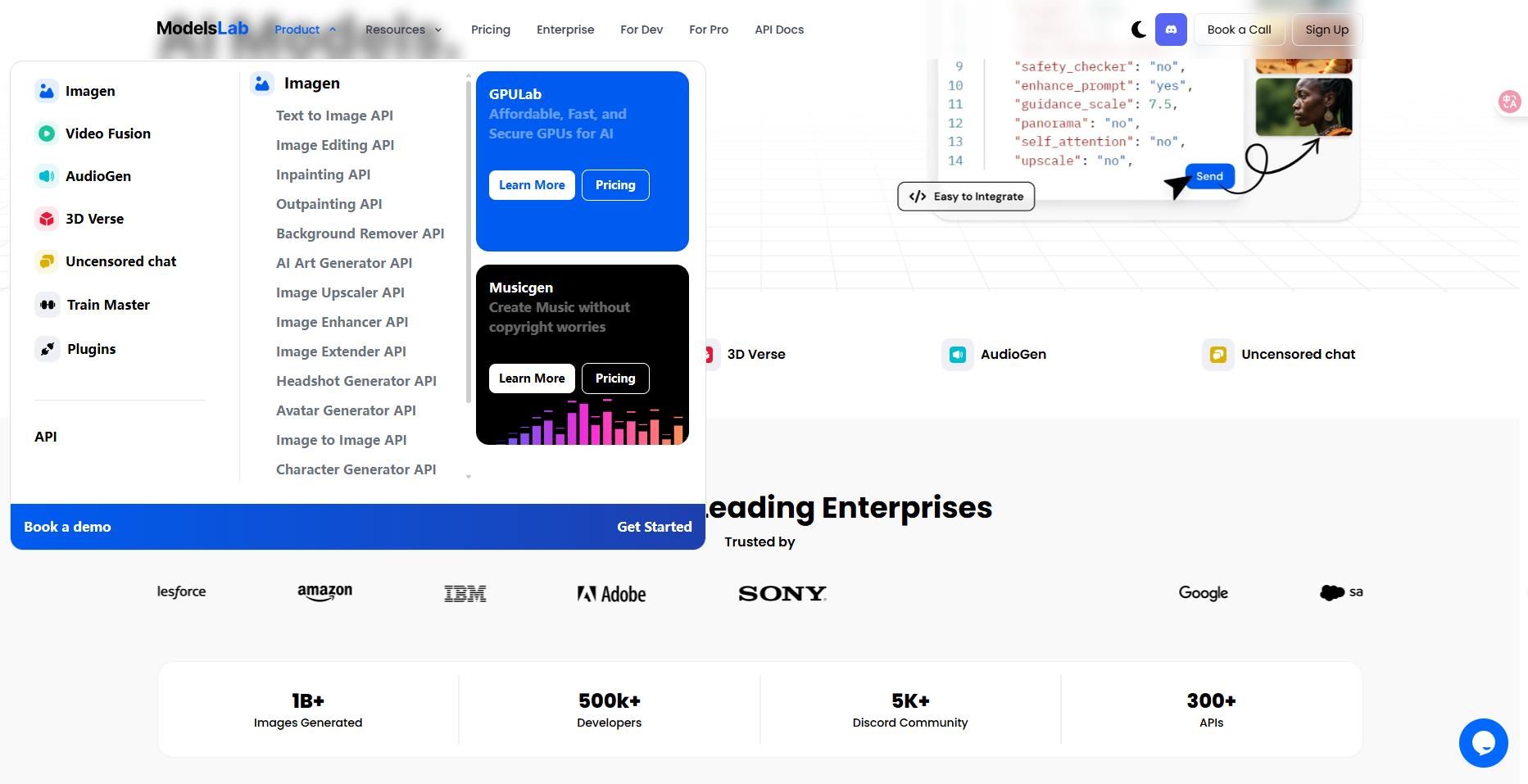Click Learn More on the Musicgen card
The image size is (1528, 784).
click(x=532, y=378)
